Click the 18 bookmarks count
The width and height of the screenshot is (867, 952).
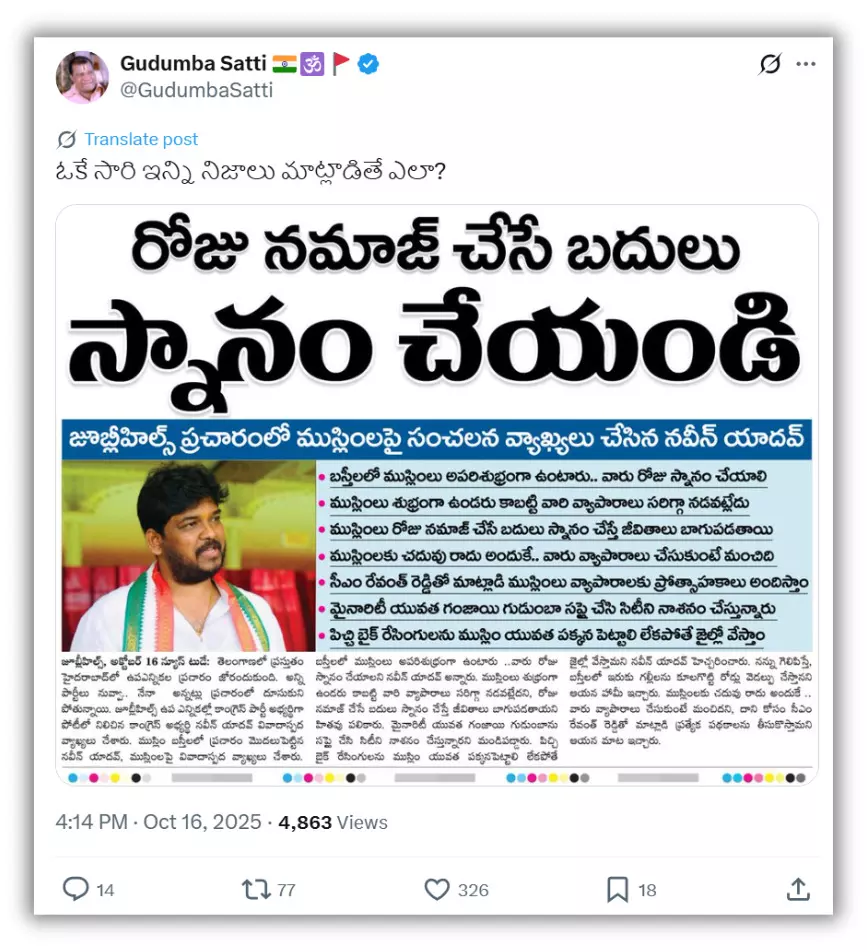tap(647, 890)
